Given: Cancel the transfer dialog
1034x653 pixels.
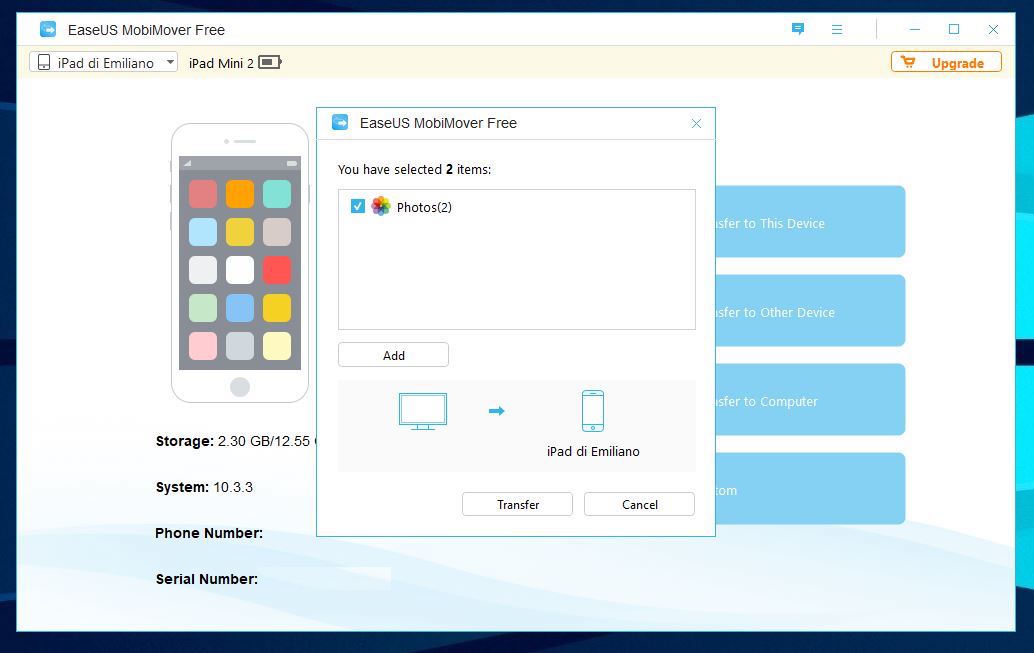Looking at the screenshot, I should [639, 504].
